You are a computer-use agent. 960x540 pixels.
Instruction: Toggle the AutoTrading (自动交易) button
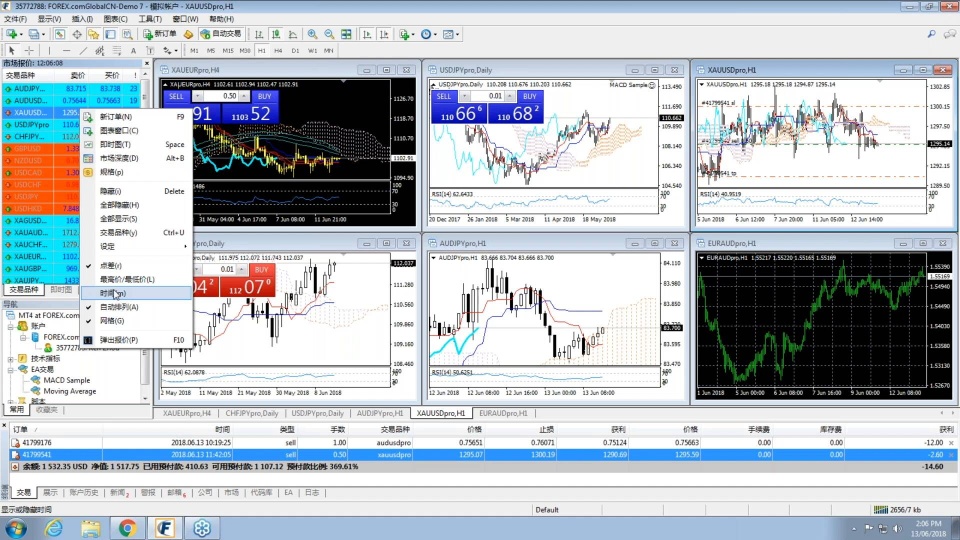tap(220, 34)
